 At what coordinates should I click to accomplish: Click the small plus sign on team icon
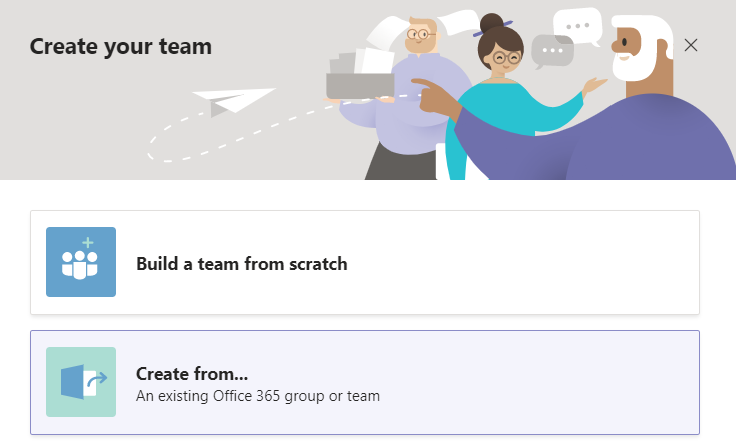88,243
